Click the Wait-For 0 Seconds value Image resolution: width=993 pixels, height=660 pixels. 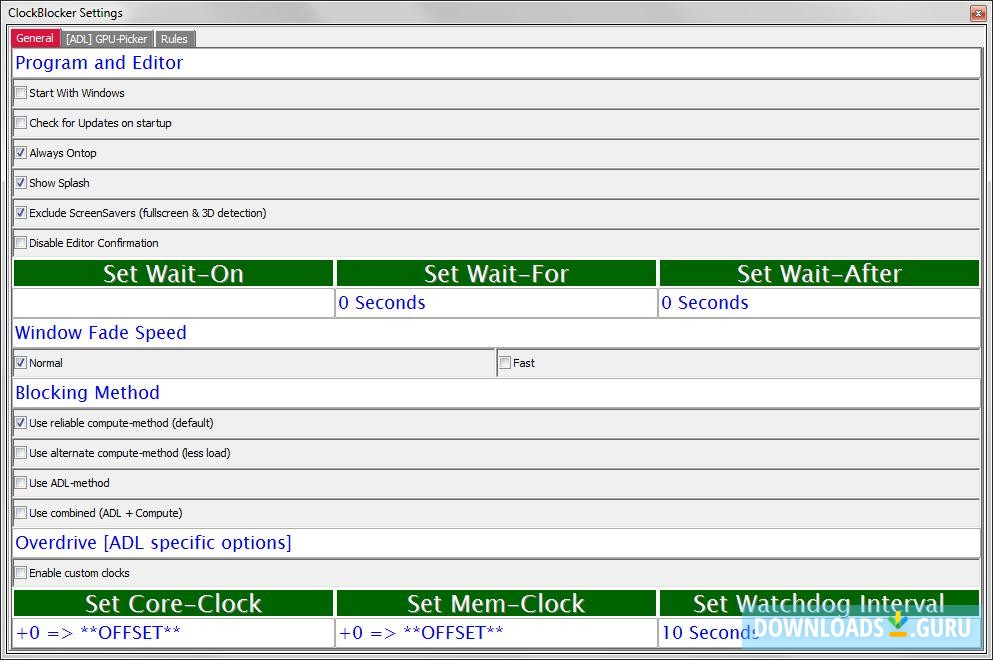[496, 303]
